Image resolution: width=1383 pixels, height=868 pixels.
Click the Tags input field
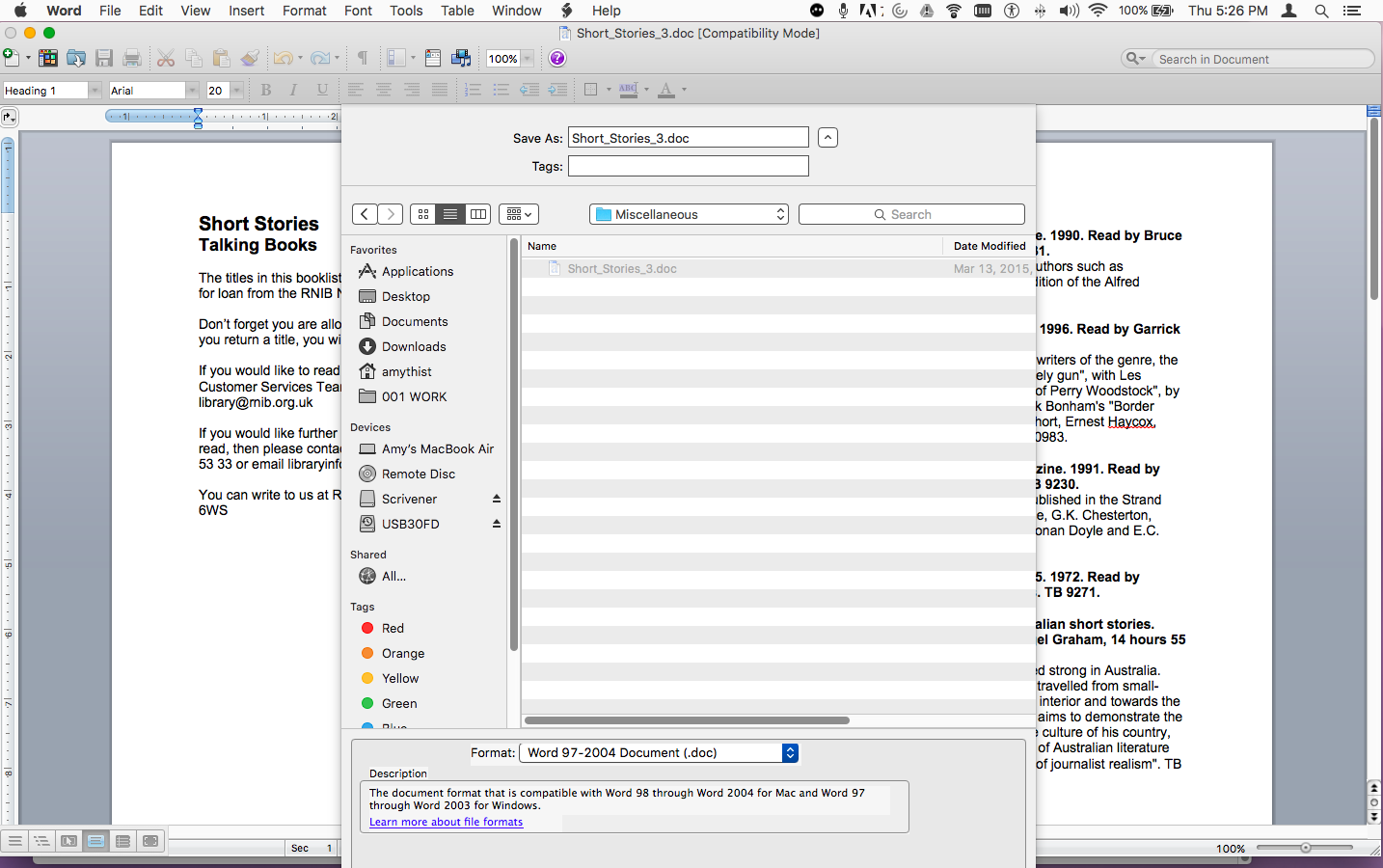[689, 166]
